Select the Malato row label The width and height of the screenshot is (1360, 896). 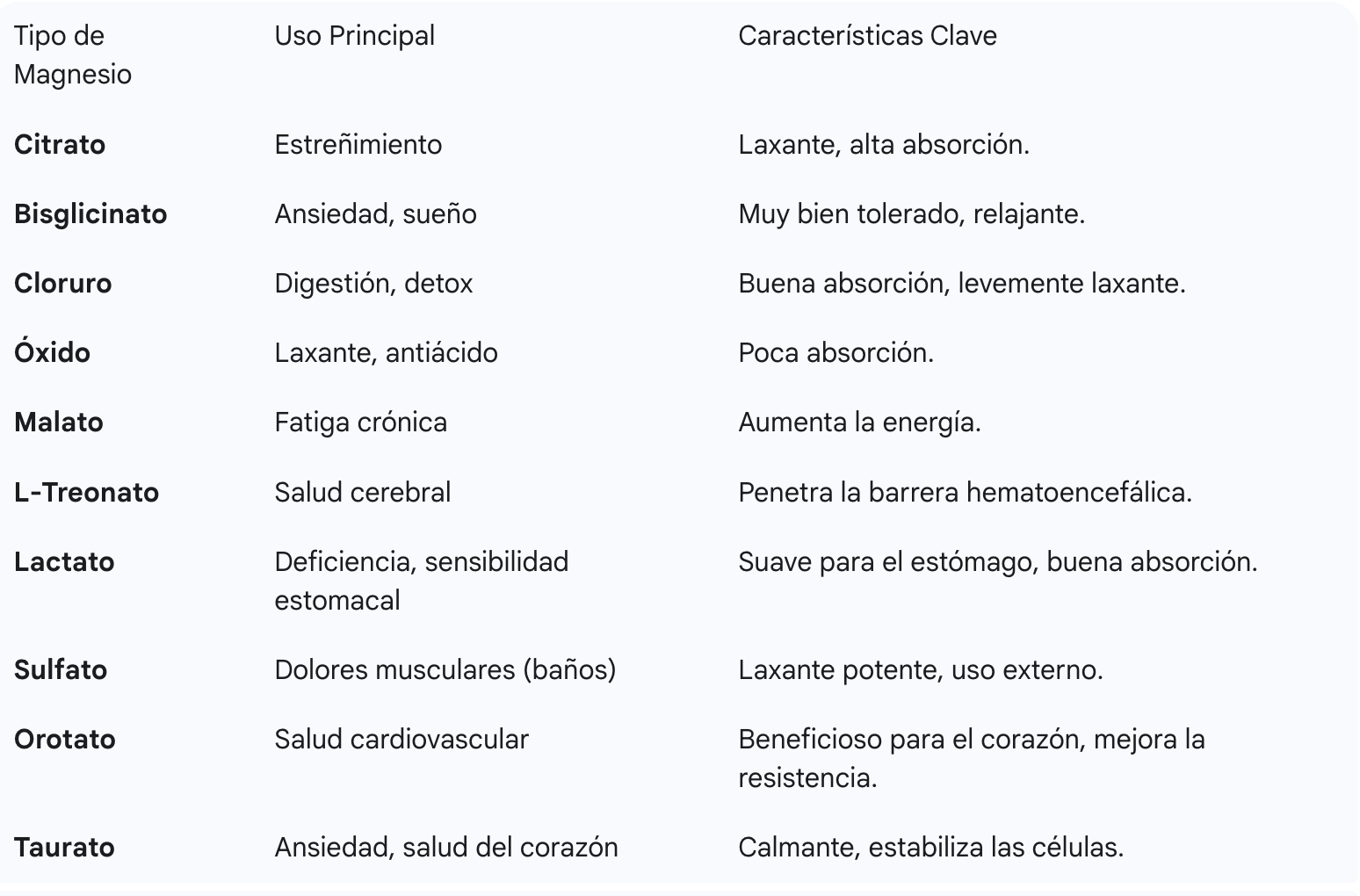59,422
